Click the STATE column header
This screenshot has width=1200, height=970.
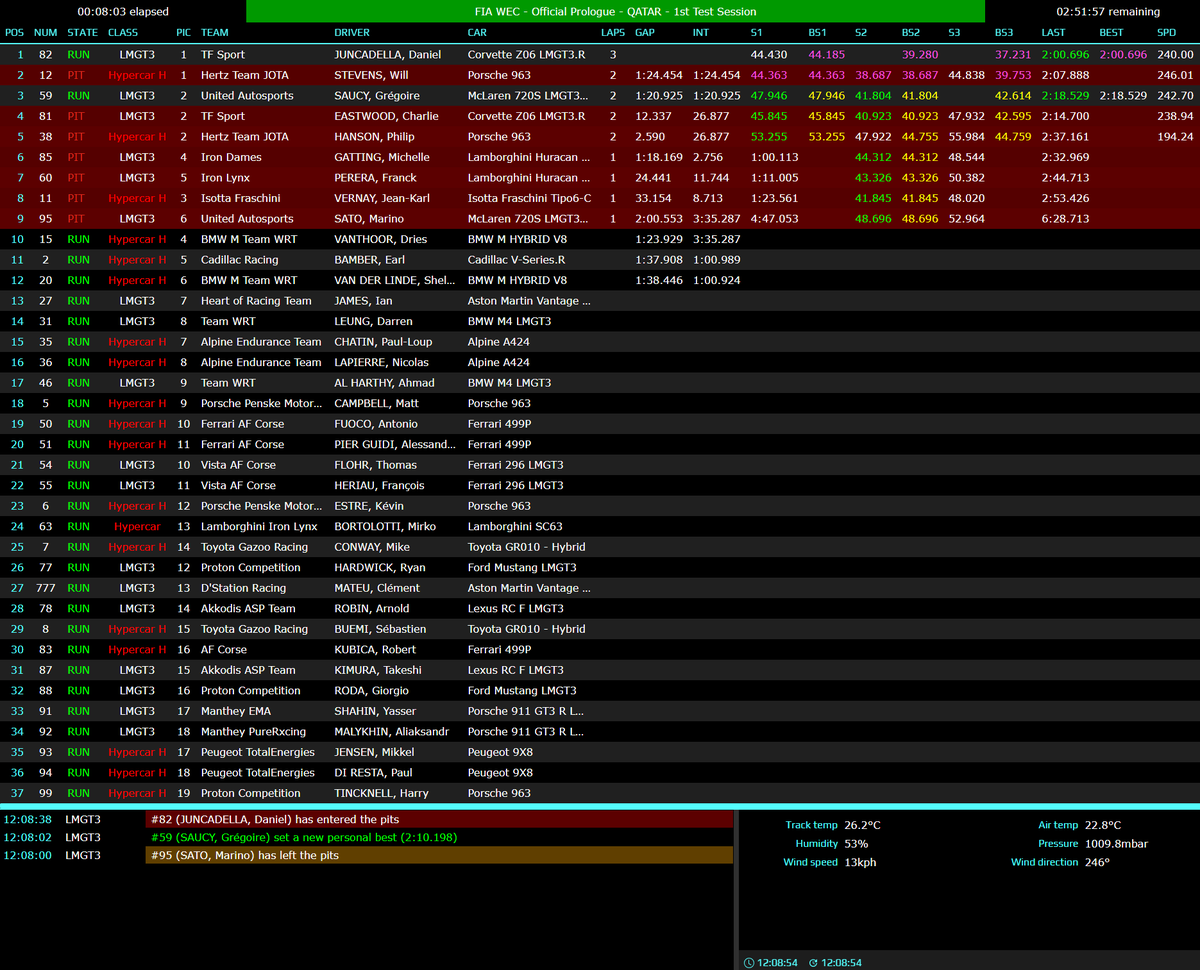click(x=82, y=32)
